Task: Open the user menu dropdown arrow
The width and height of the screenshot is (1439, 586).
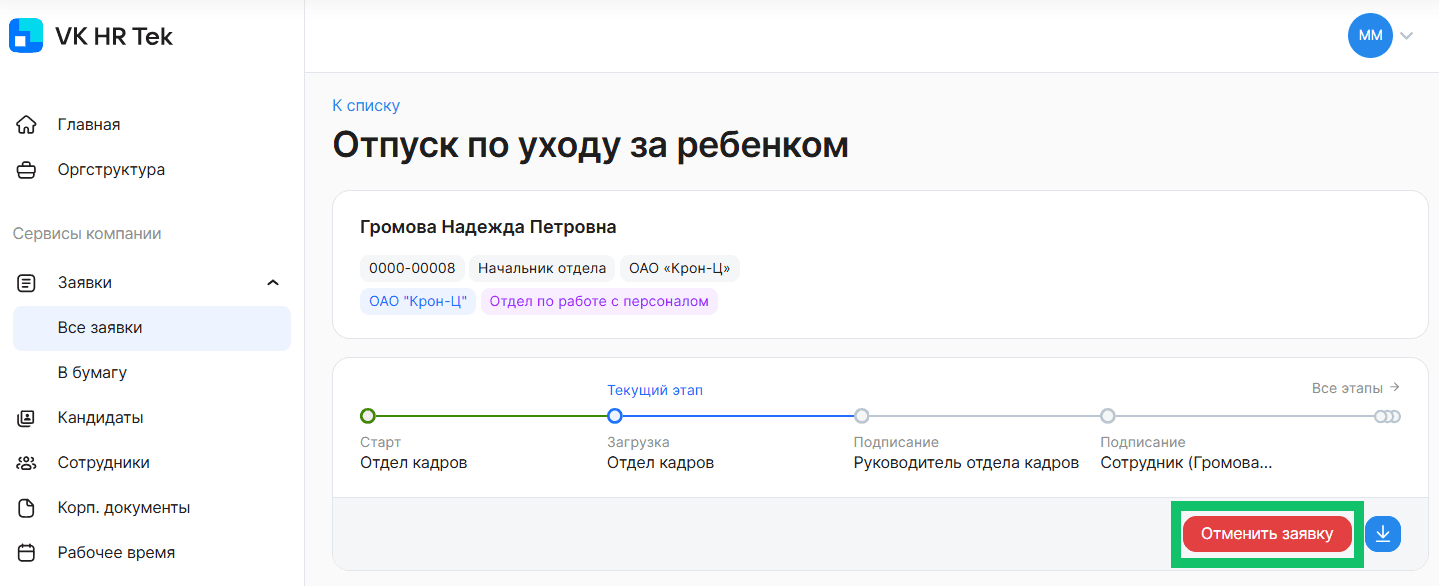Action: pyautogui.click(x=1407, y=36)
